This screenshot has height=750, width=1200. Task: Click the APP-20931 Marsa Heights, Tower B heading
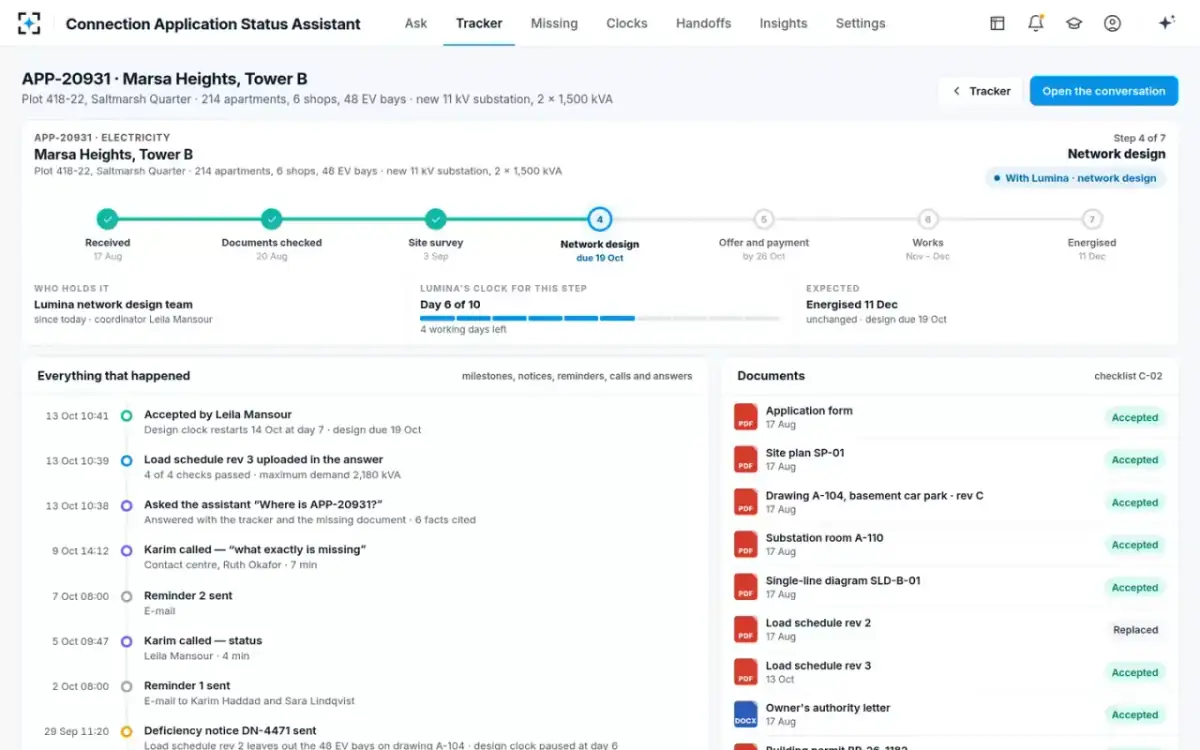164,79
